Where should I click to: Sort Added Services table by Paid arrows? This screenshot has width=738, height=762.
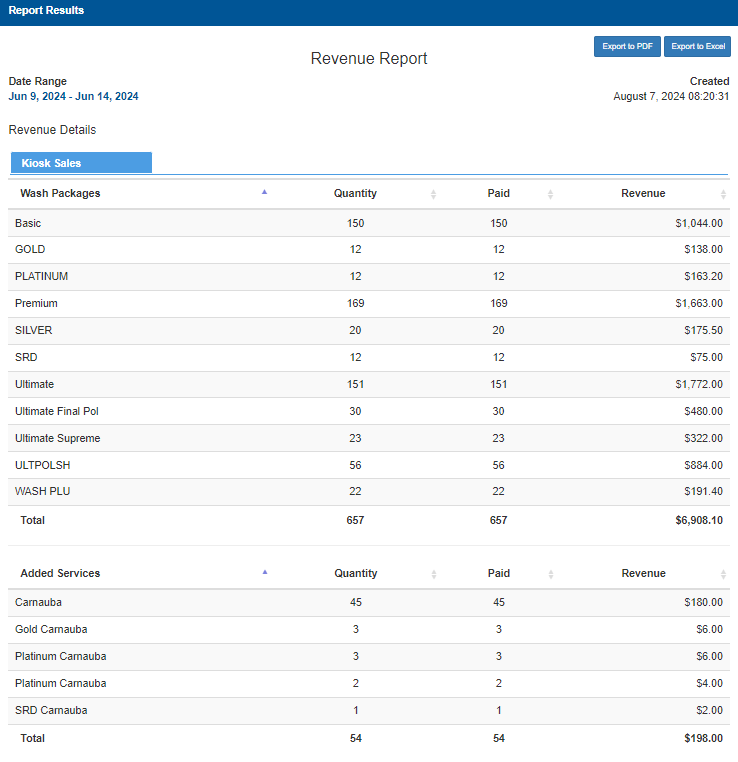(550, 574)
